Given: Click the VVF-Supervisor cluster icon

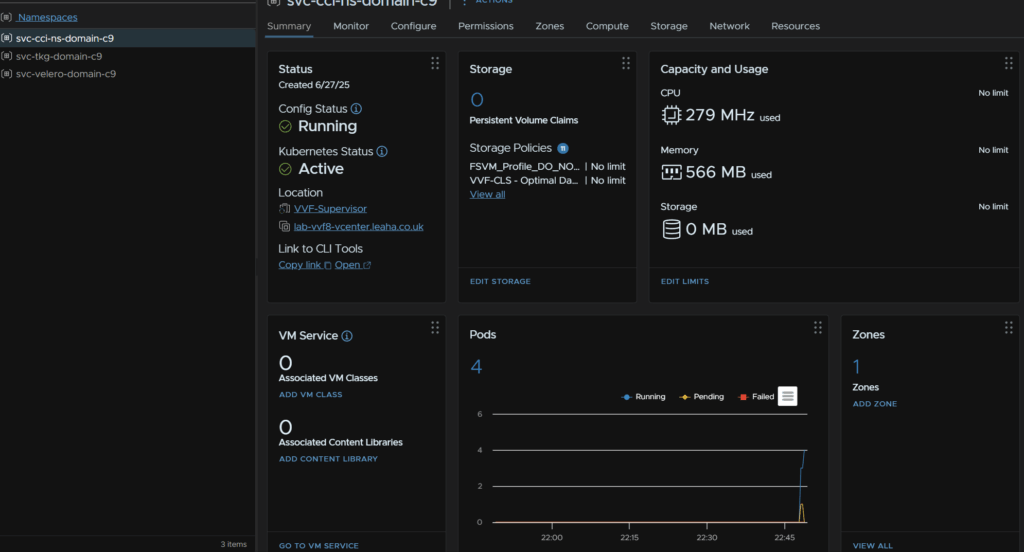Looking at the screenshot, I should point(284,208).
